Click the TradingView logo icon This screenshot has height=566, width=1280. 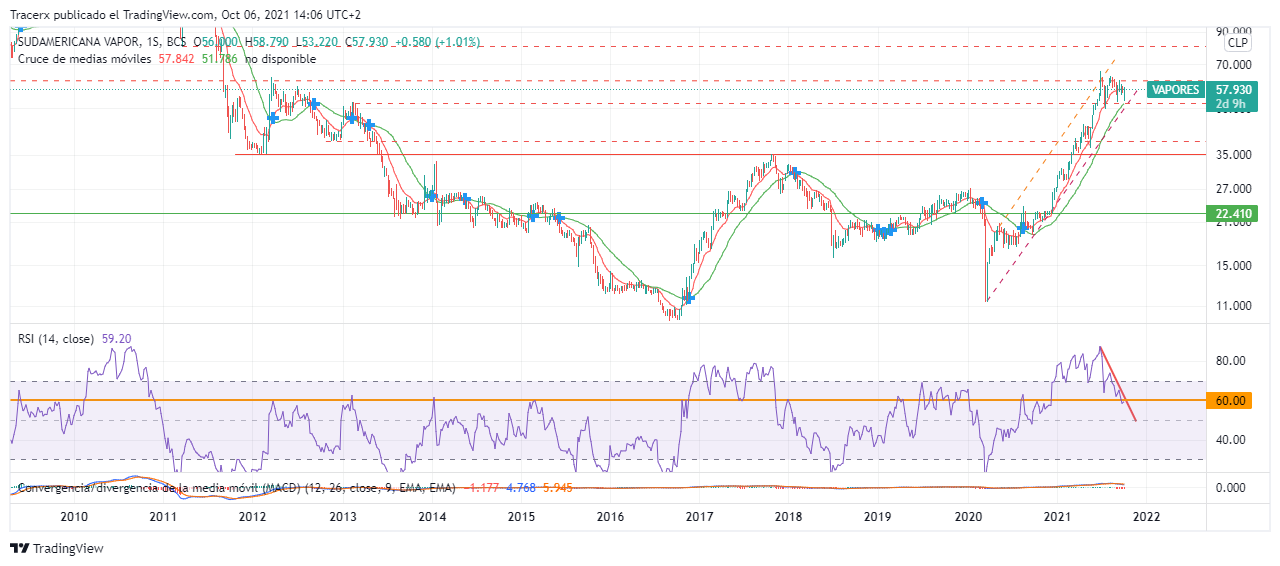(19, 548)
